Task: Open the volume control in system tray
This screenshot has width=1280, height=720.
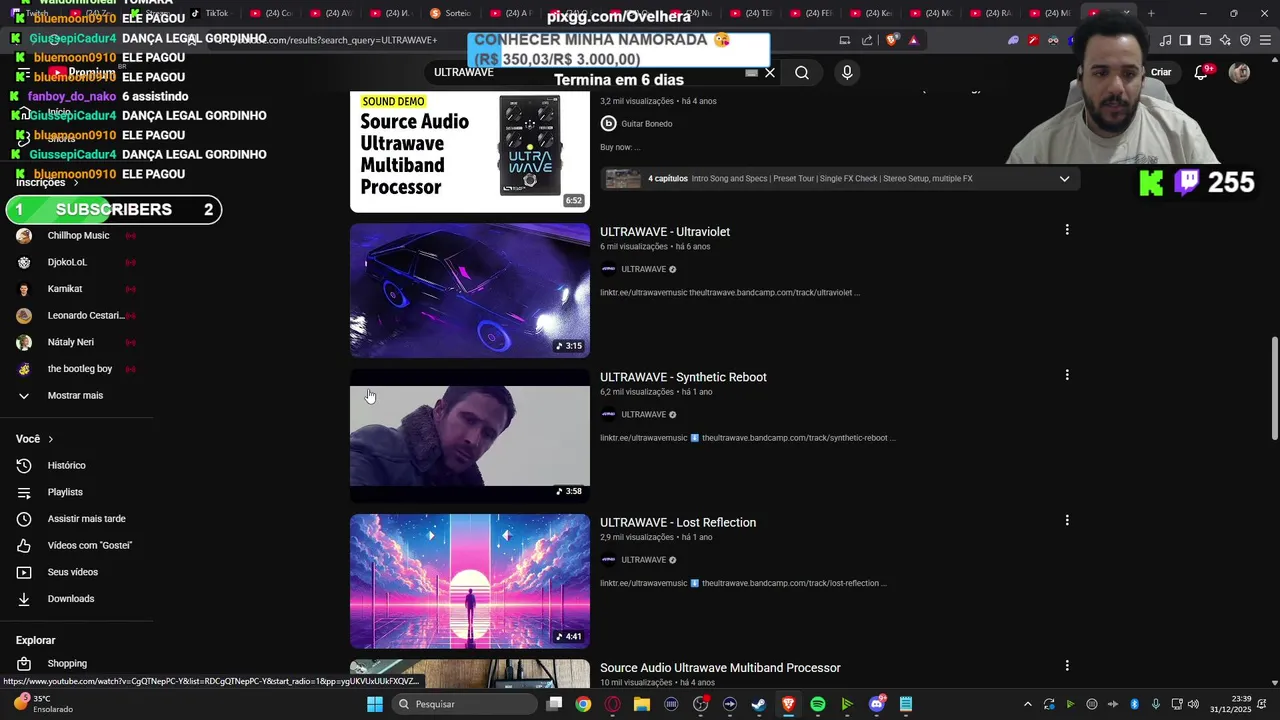Action: point(1193,704)
